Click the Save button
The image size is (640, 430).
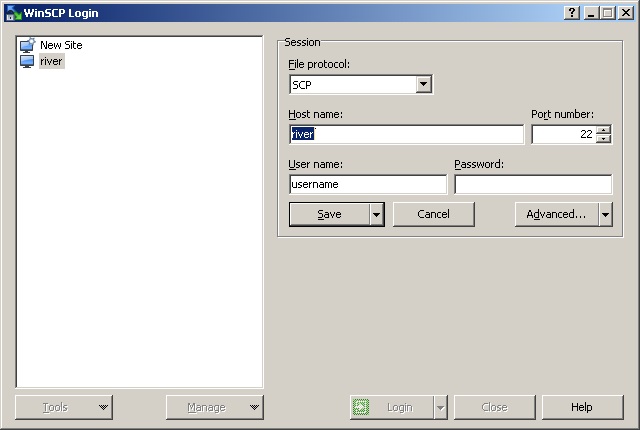coord(329,214)
